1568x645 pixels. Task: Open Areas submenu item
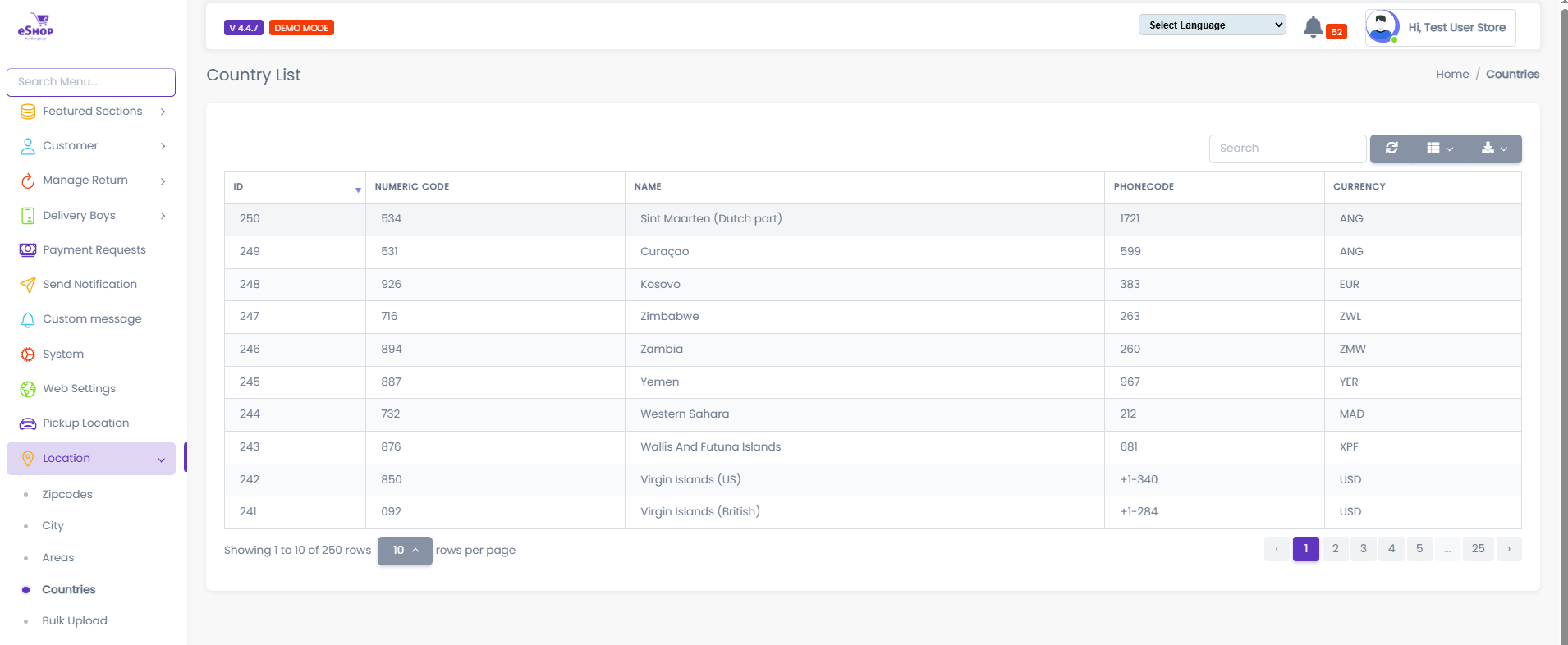pyautogui.click(x=58, y=557)
